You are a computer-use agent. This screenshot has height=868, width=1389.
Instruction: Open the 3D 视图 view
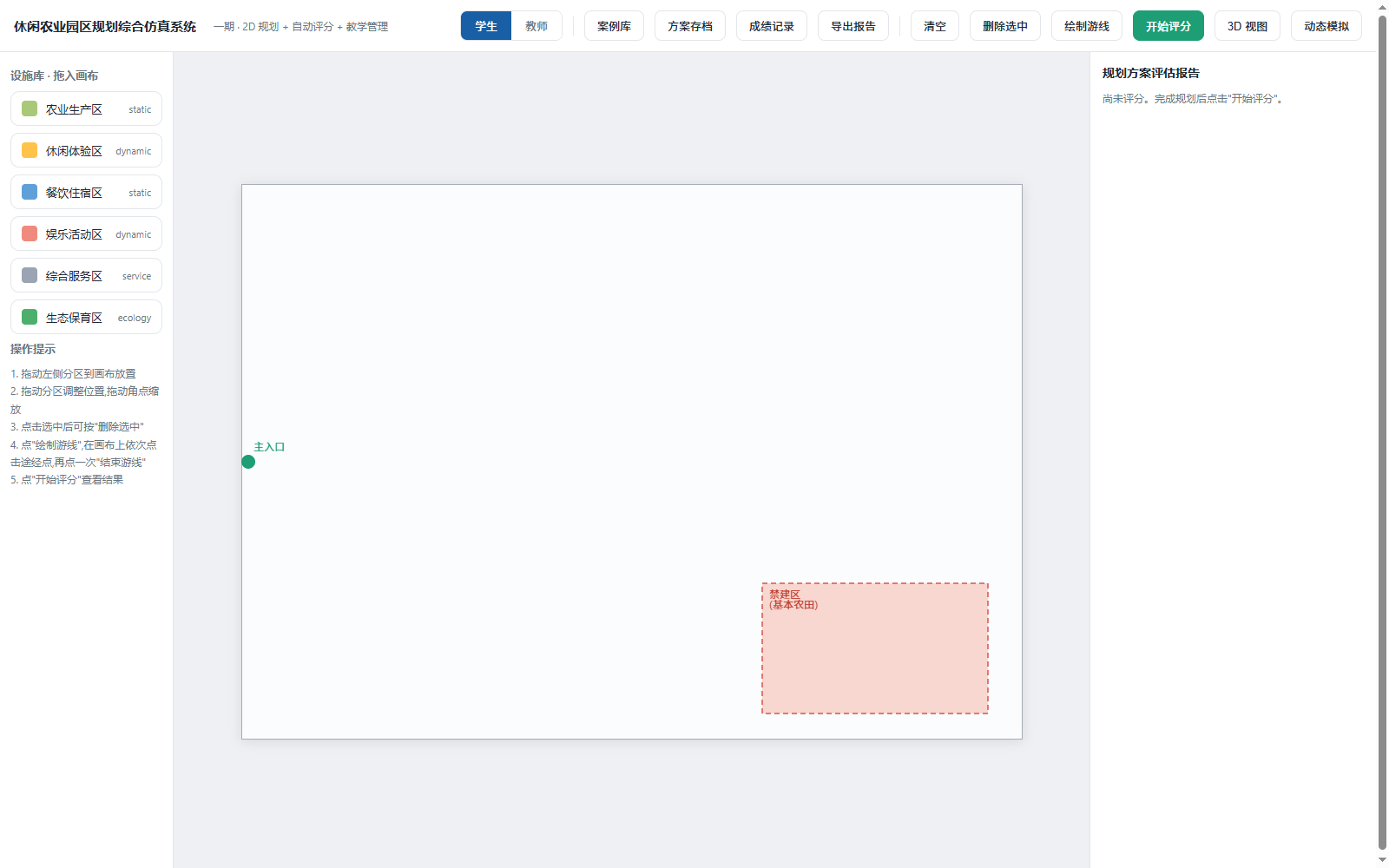click(1247, 26)
